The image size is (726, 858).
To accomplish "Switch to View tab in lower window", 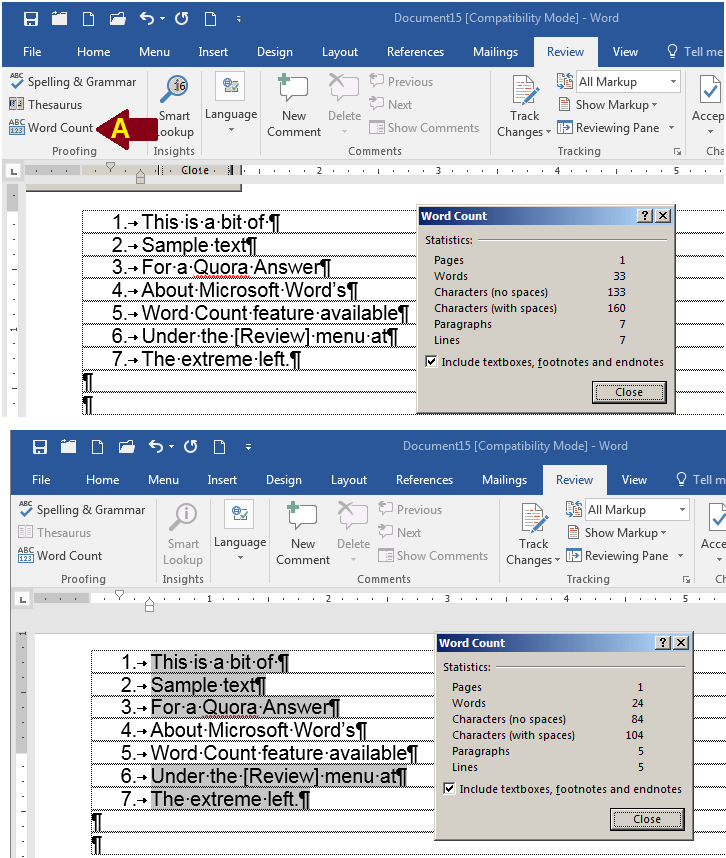I will [x=634, y=480].
